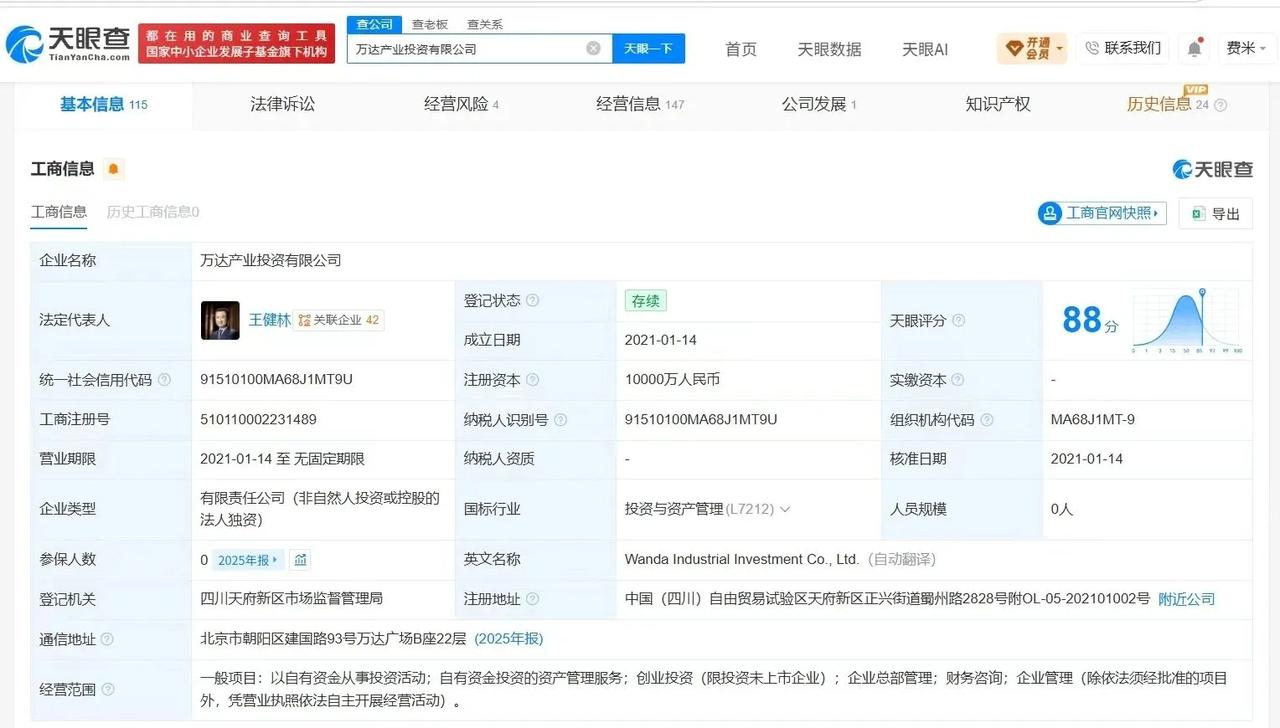Select the 基本信息 tab
The height and width of the screenshot is (728, 1280).
pyautogui.click(x=103, y=104)
